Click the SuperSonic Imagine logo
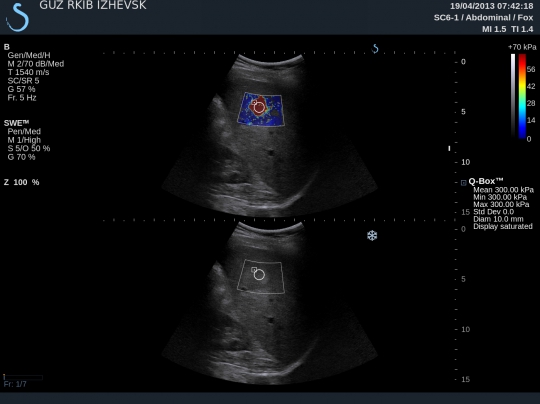The image size is (540, 404). click(17, 17)
